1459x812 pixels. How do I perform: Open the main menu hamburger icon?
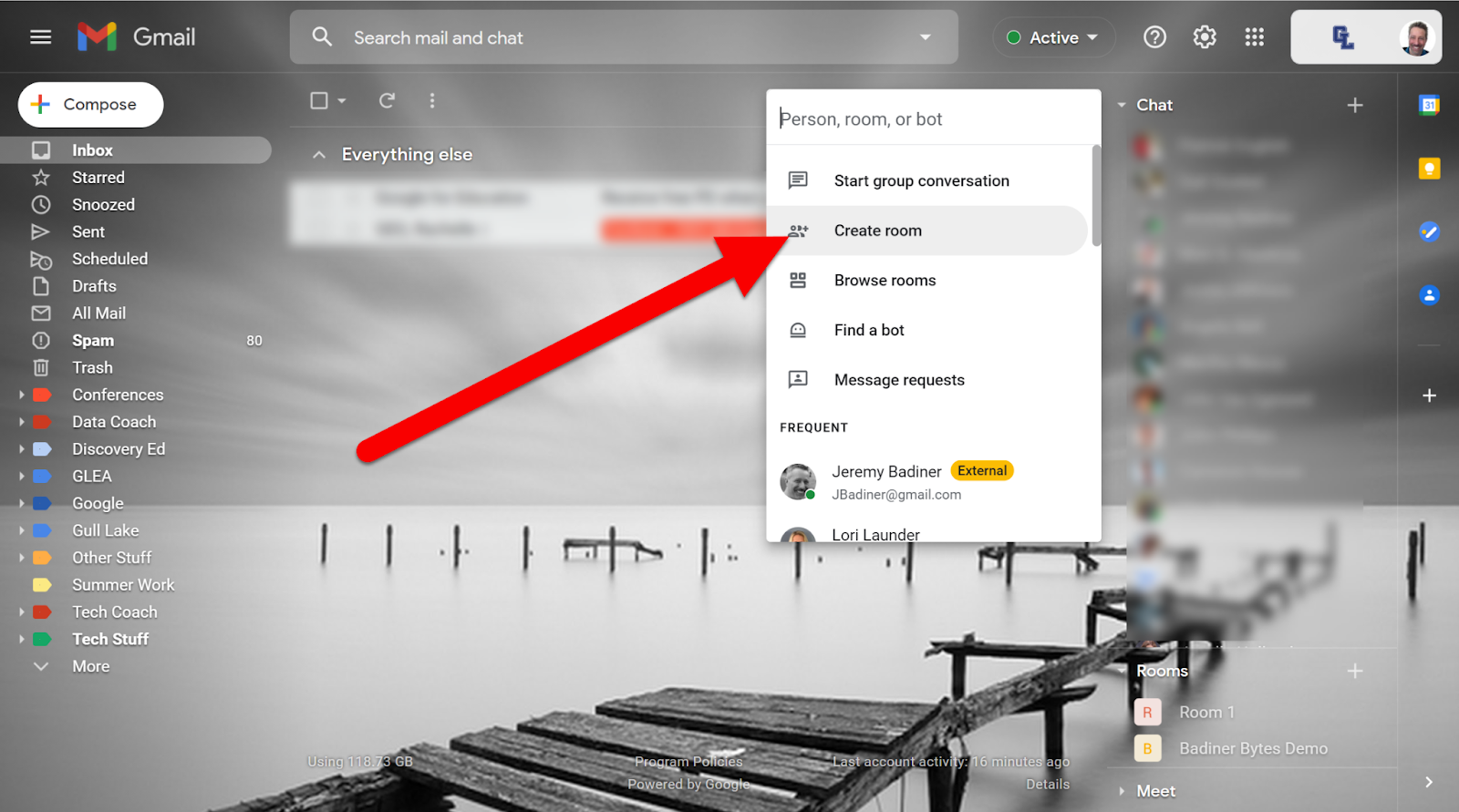(40, 37)
